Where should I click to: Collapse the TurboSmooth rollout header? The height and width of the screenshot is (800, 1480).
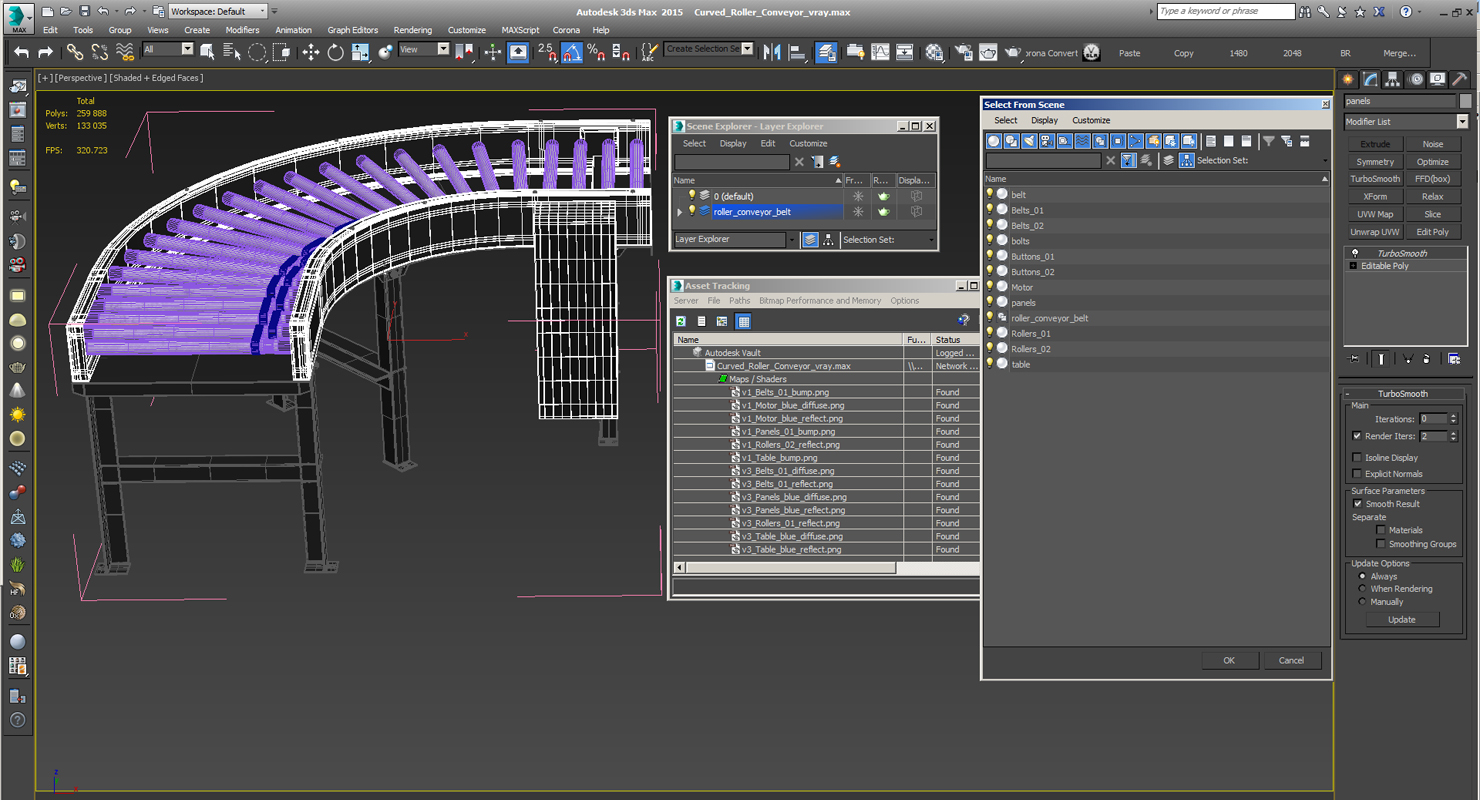1403,393
